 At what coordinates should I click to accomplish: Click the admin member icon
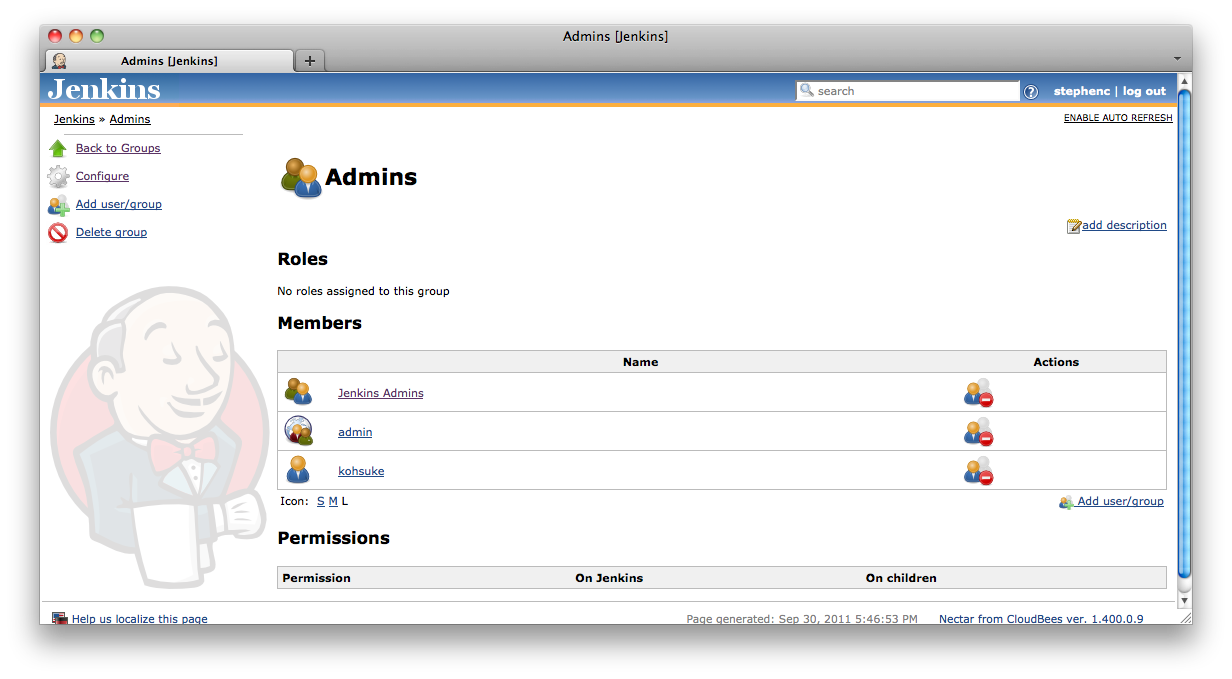click(298, 431)
